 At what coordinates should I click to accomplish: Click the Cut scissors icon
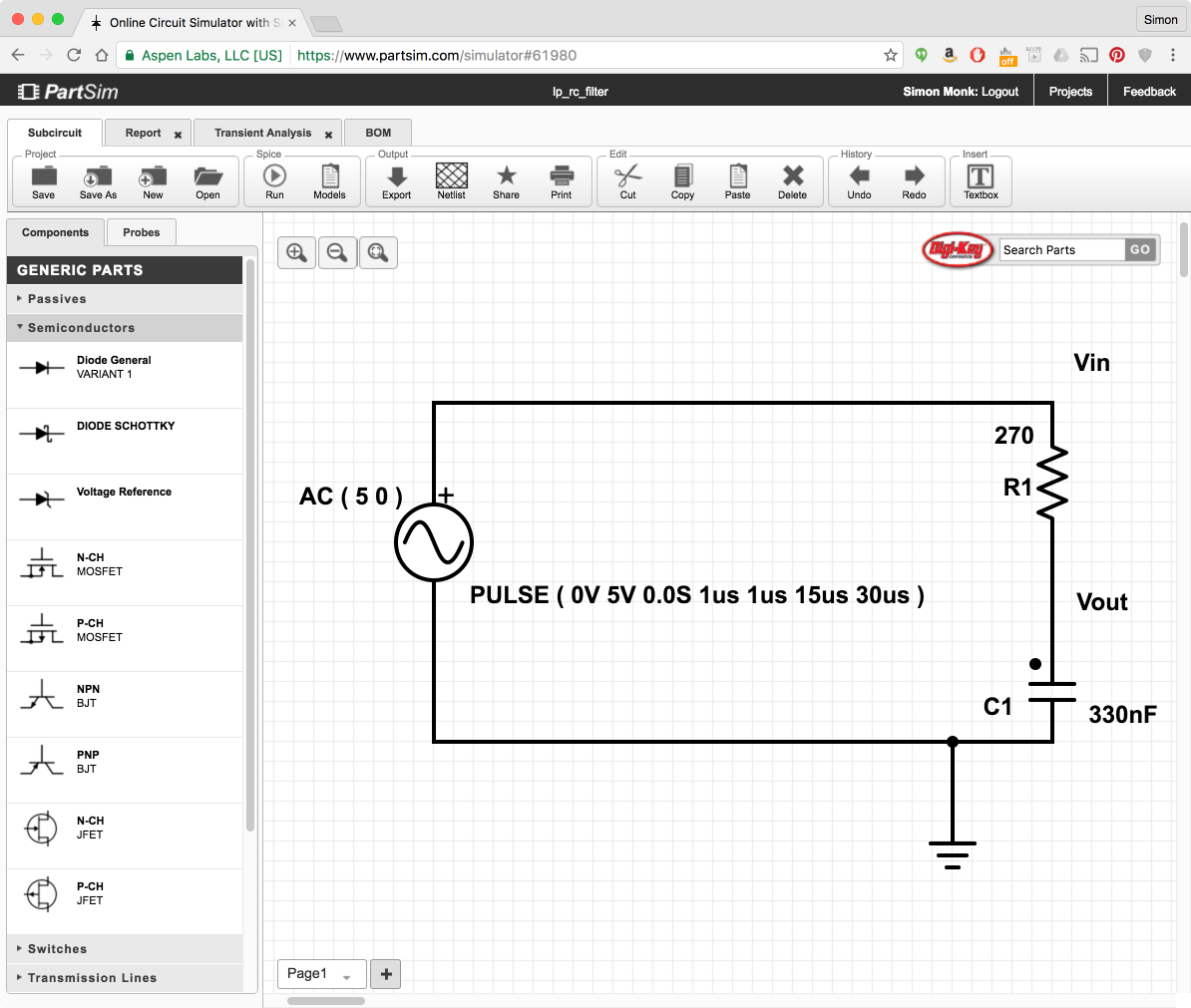627,181
